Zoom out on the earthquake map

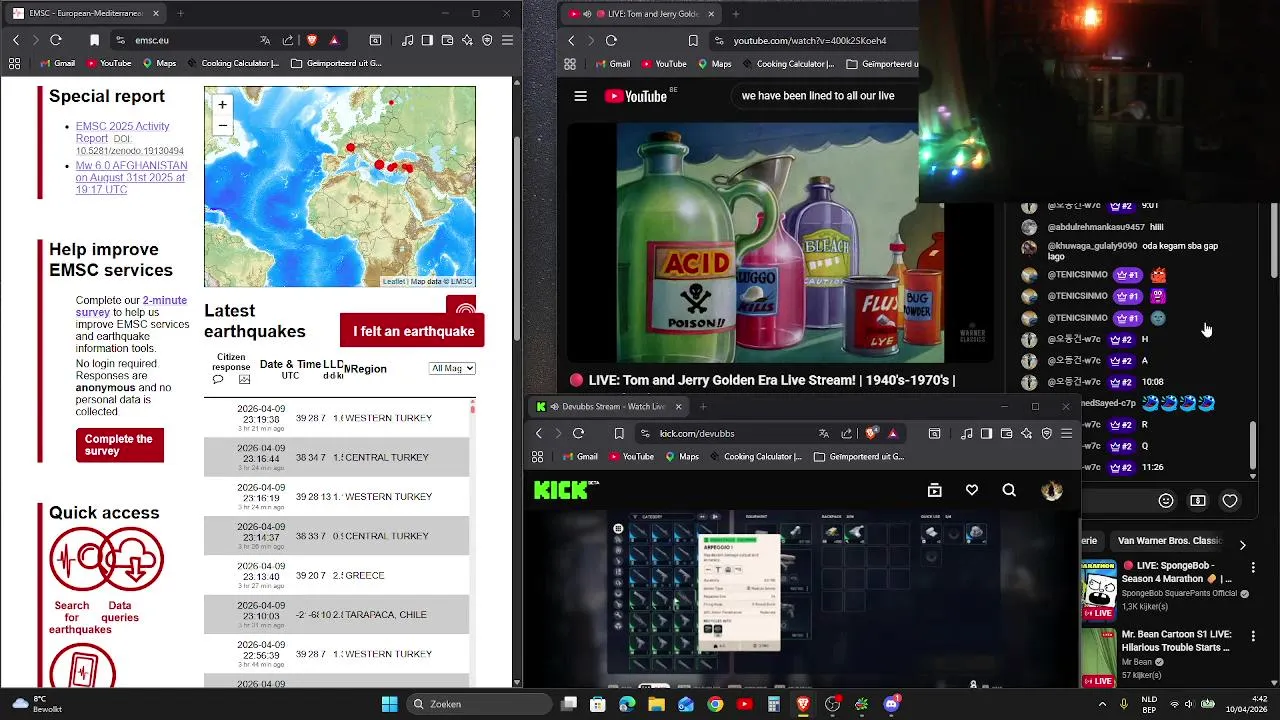[222, 125]
